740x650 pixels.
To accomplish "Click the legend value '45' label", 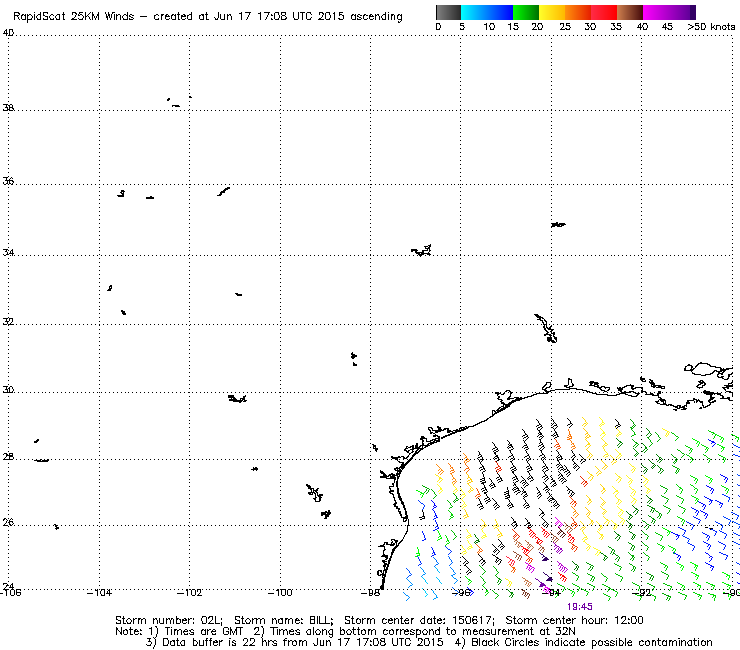I will (667, 27).
